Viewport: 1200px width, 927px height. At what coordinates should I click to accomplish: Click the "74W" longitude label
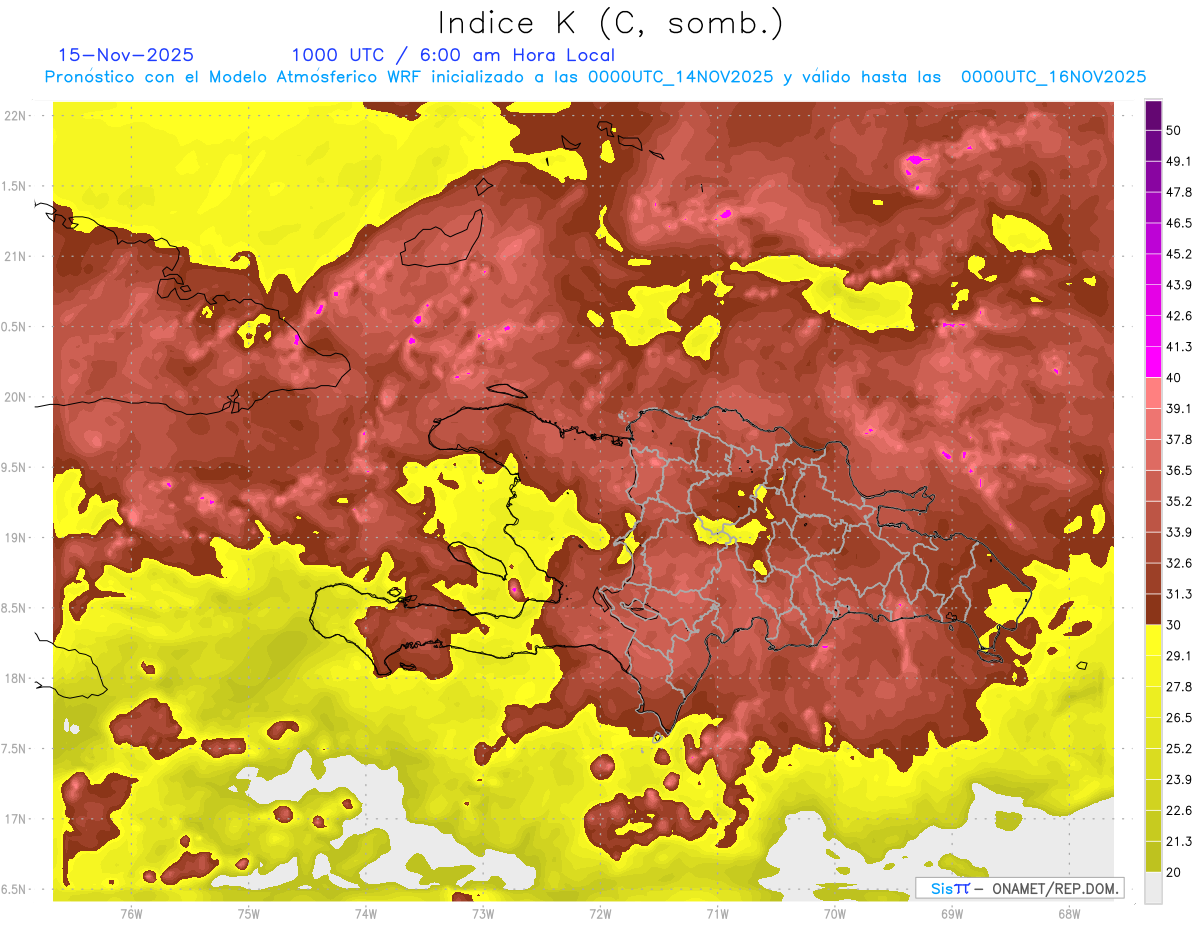click(365, 913)
